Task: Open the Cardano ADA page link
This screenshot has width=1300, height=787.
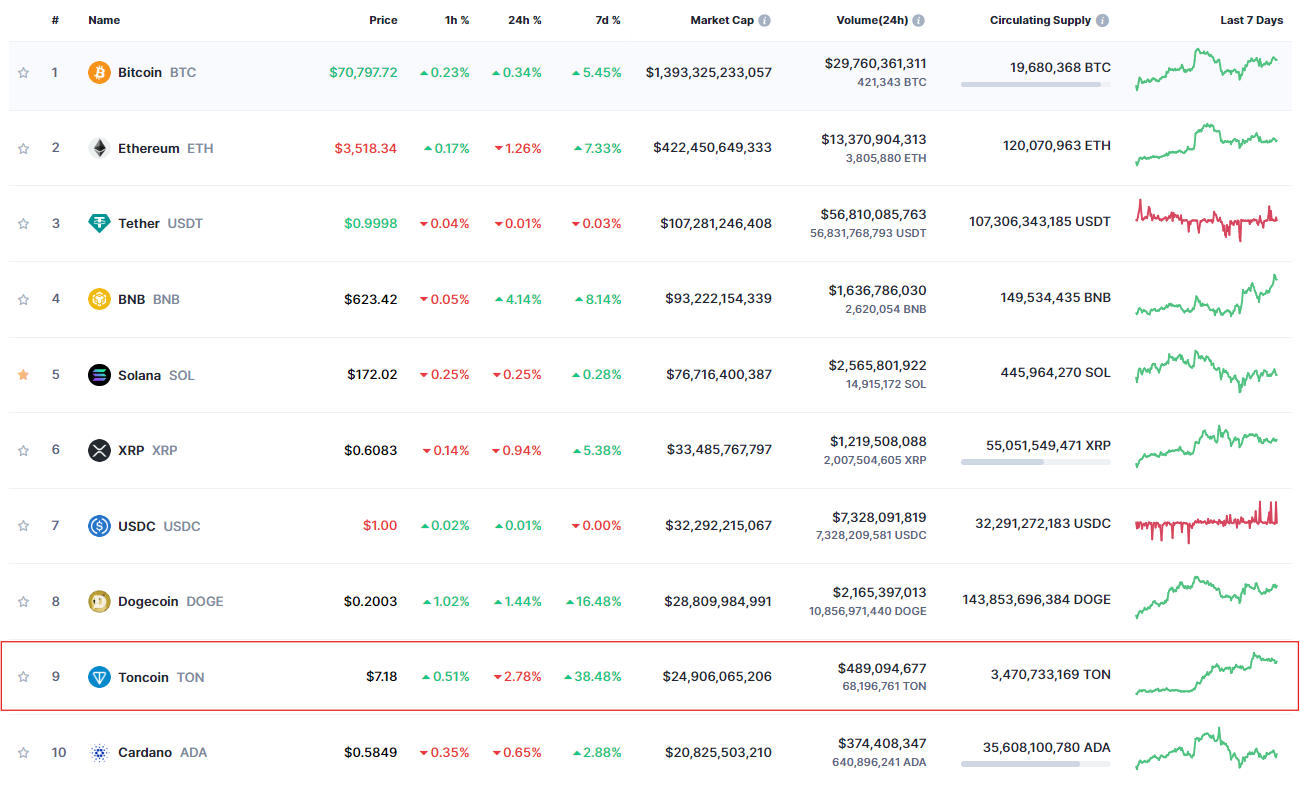Action: (162, 752)
